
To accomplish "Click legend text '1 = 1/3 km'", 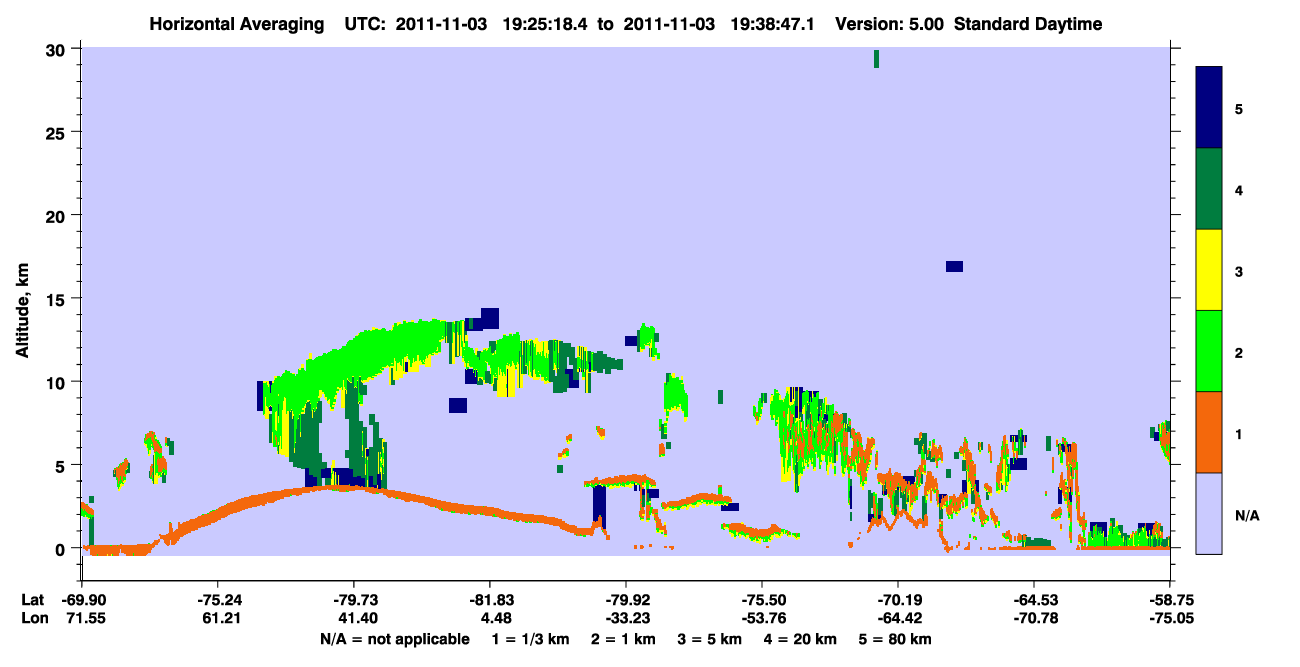I will click(529, 639).
